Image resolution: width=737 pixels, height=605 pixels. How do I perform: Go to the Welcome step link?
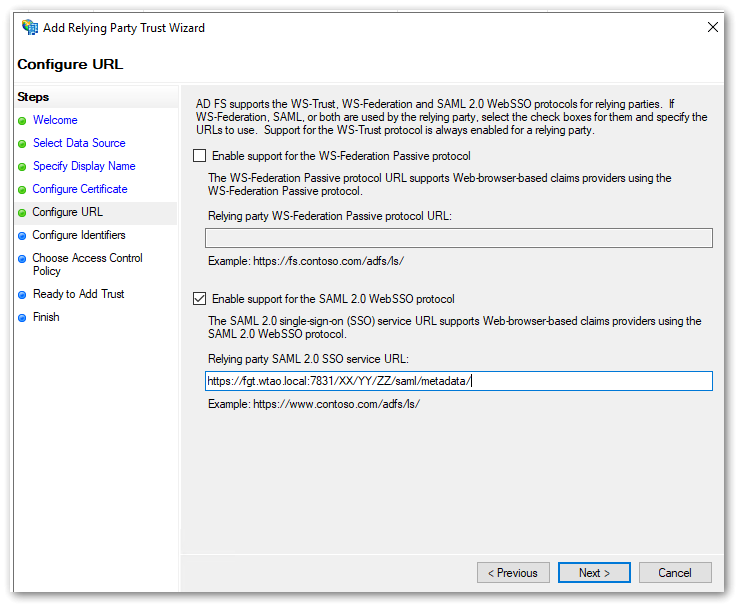tap(54, 120)
